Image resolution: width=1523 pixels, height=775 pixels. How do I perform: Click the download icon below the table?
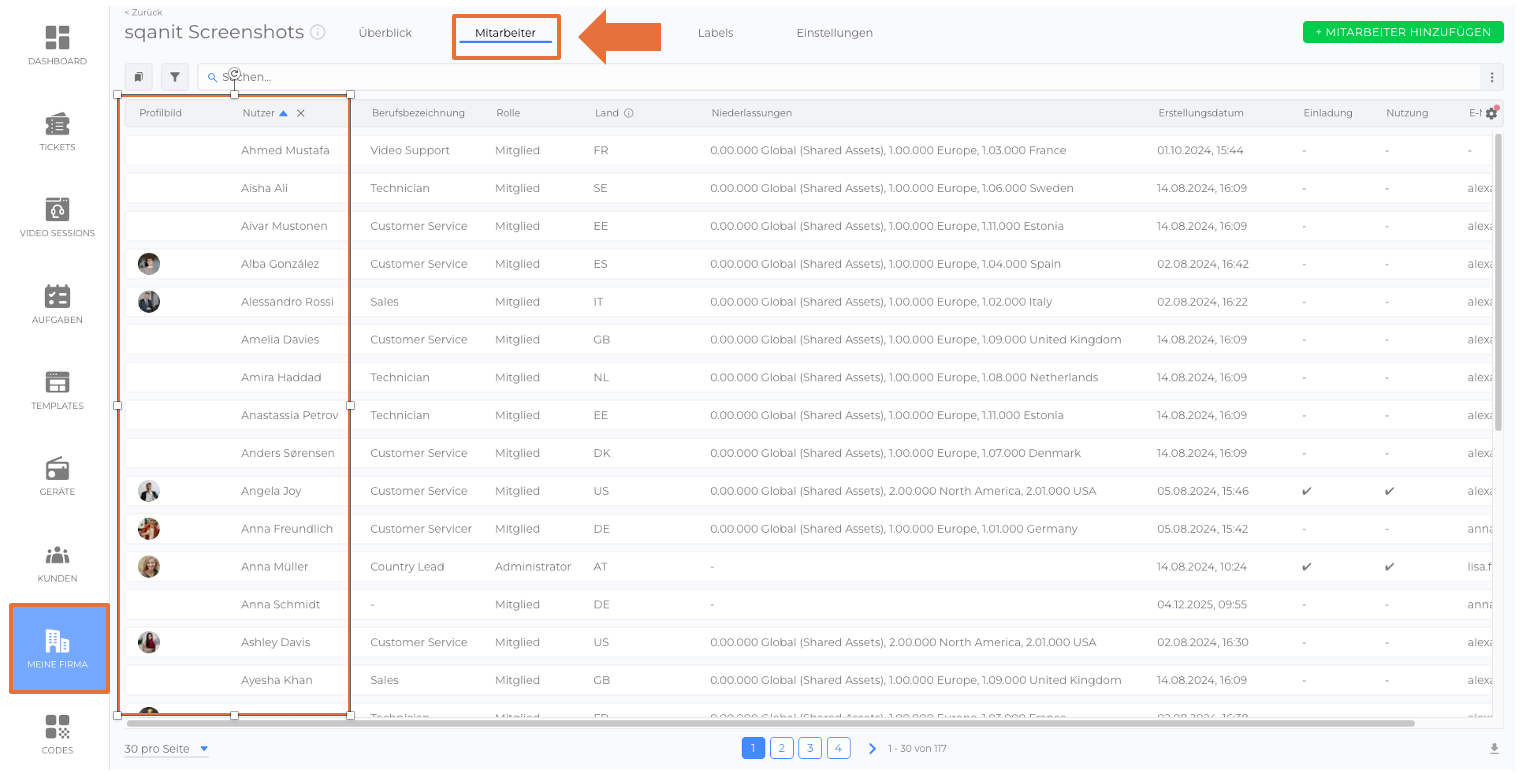point(1494,749)
